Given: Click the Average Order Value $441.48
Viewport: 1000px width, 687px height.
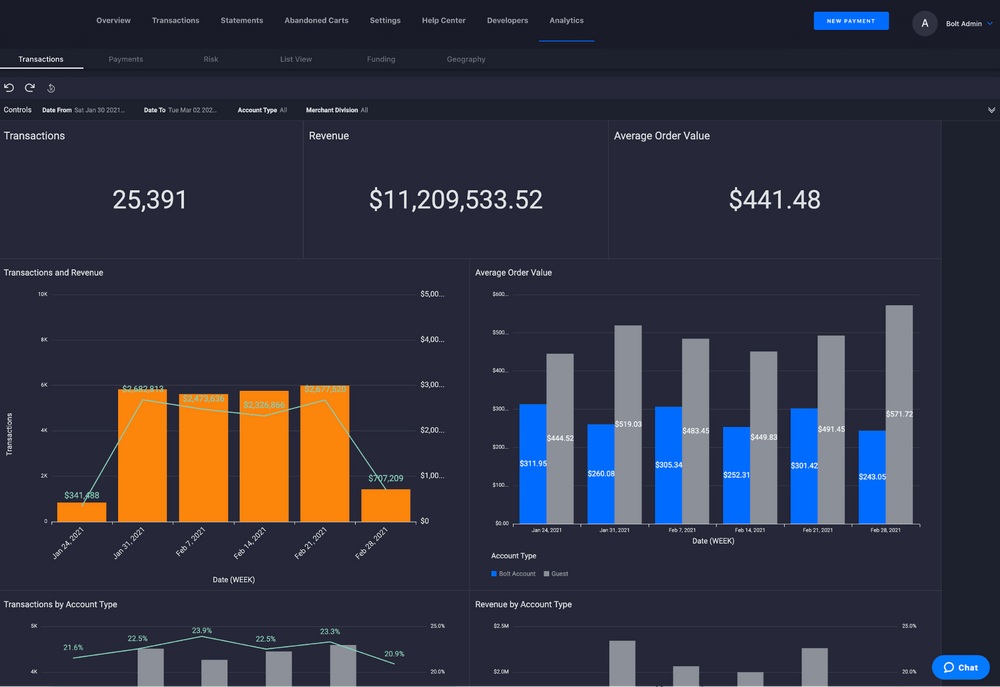Looking at the screenshot, I should point(774,200).
